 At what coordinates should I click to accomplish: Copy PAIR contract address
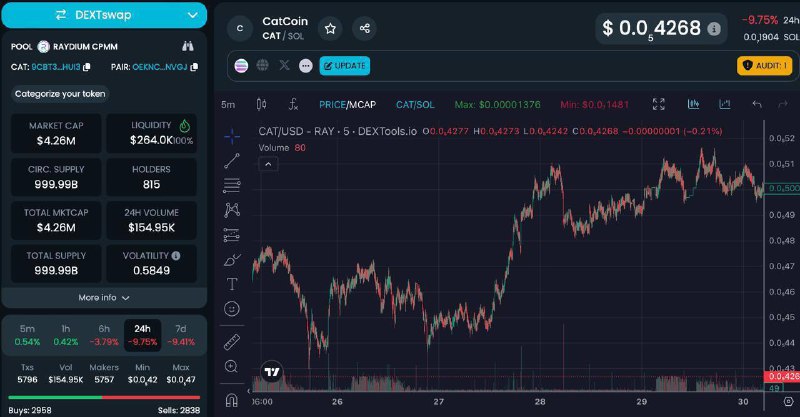194,67
